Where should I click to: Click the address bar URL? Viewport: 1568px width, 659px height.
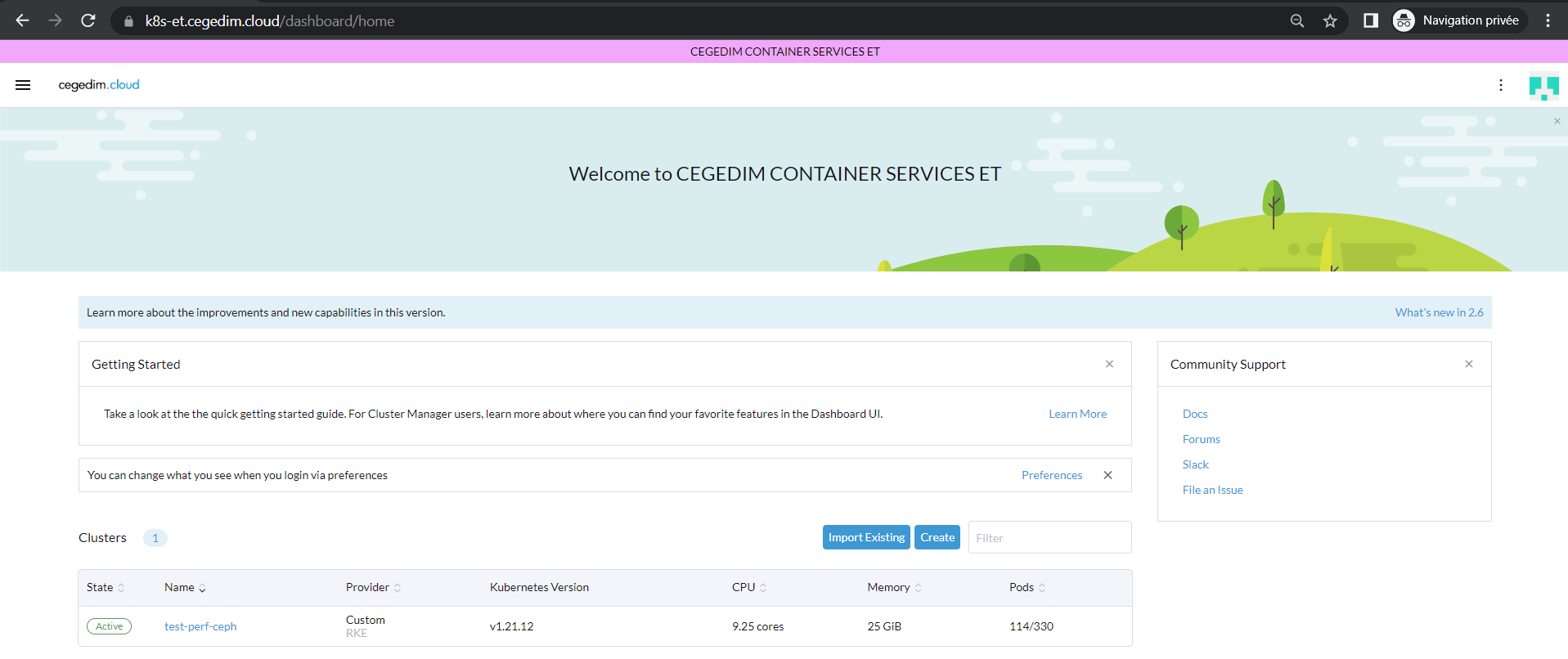point(270,21)
